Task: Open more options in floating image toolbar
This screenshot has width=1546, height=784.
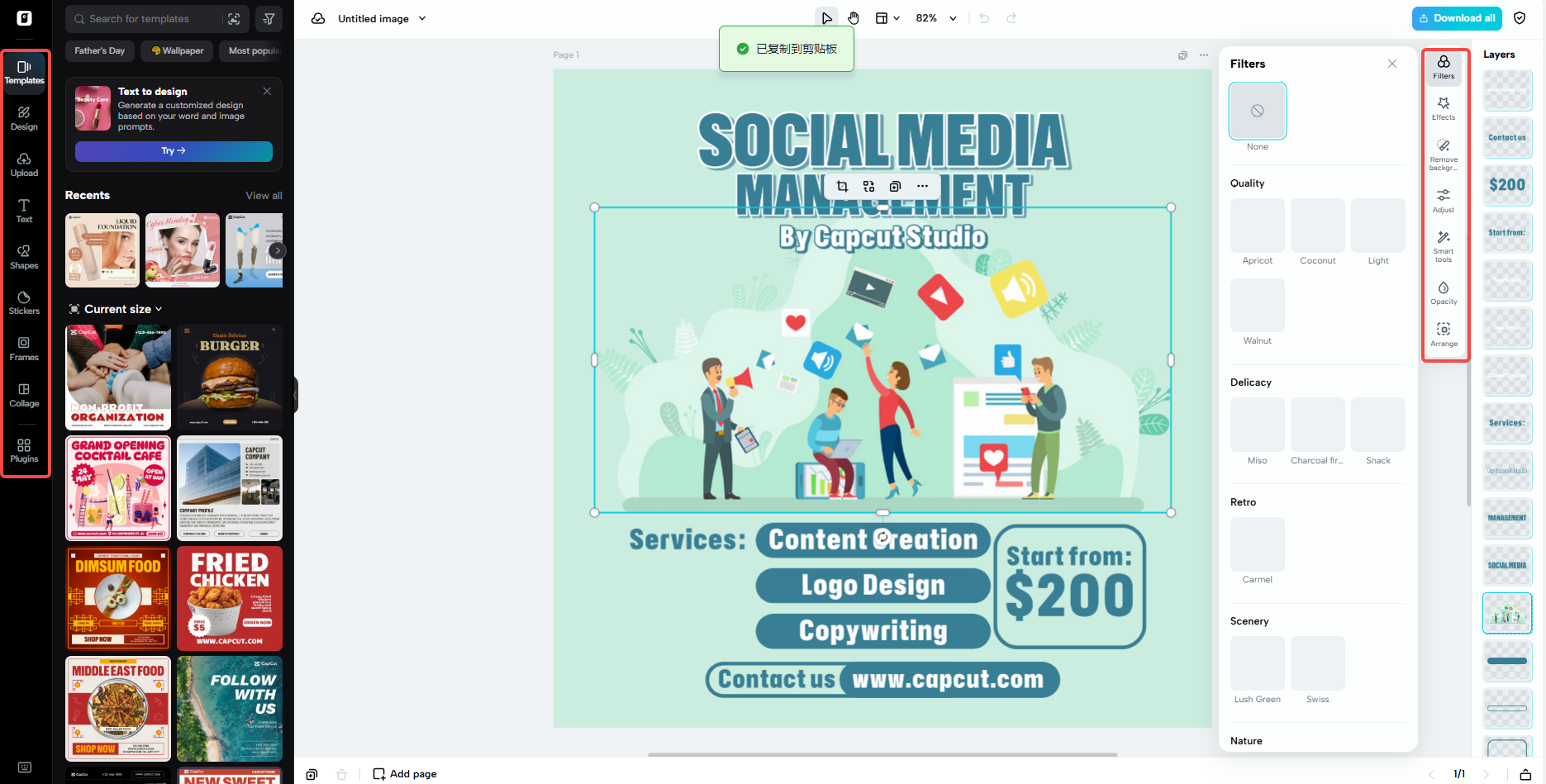Action: [x=922, y=187]
